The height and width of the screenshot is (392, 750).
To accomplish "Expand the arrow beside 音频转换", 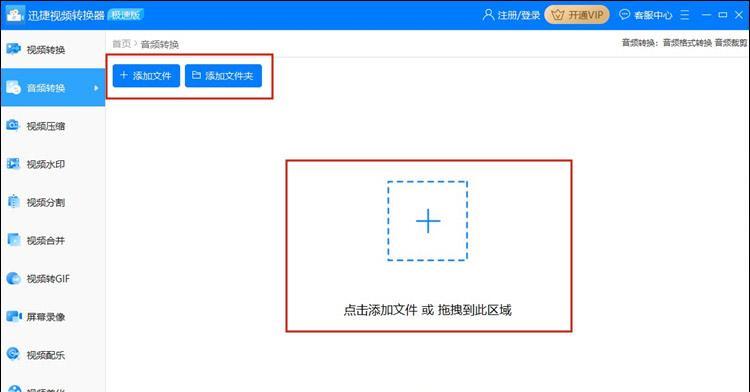I will click(x=96, y=88).
